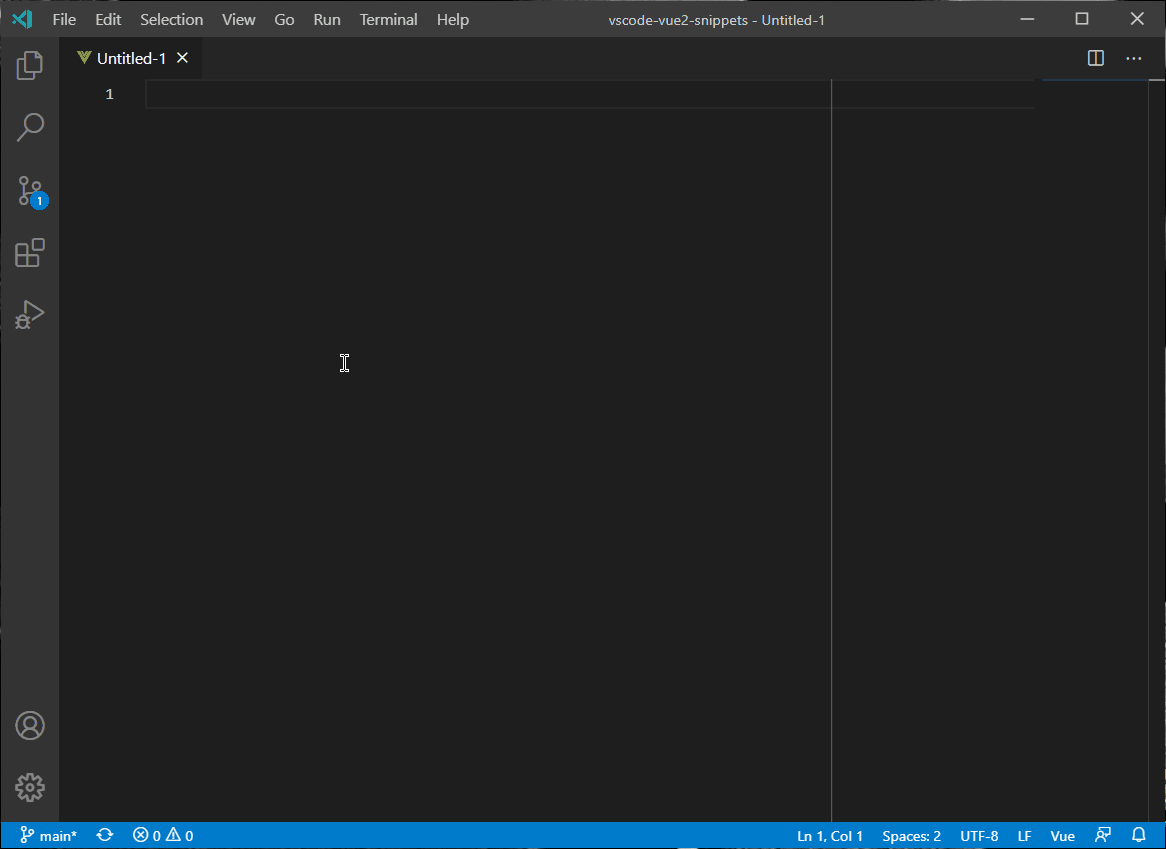
Task: Open the Run menu
Action: click(327, 20)
